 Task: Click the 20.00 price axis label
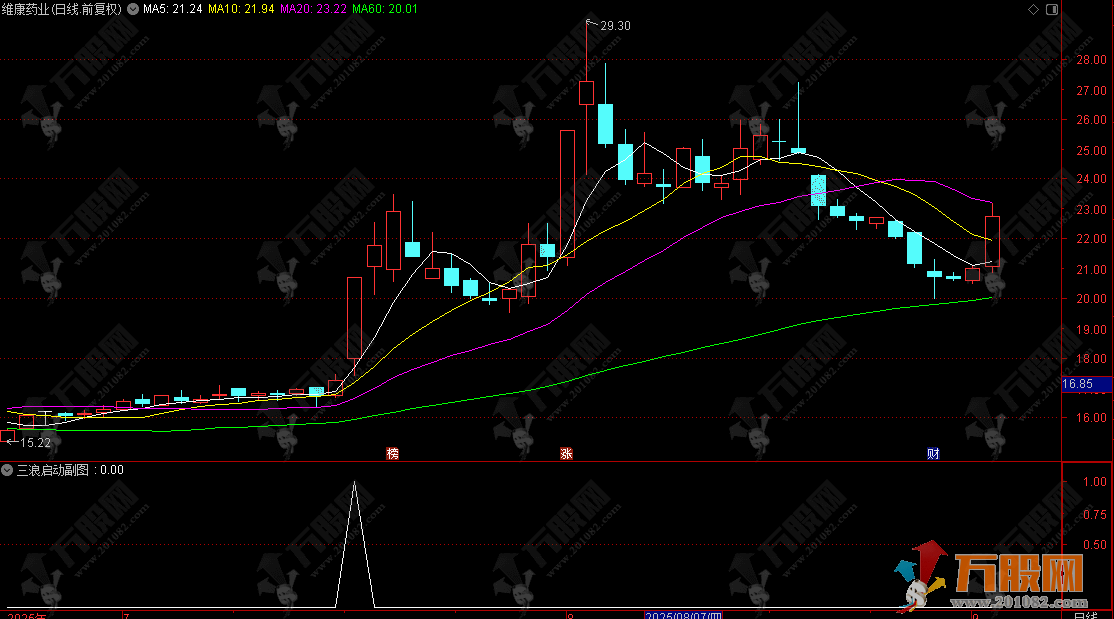tap(1091, 298)
